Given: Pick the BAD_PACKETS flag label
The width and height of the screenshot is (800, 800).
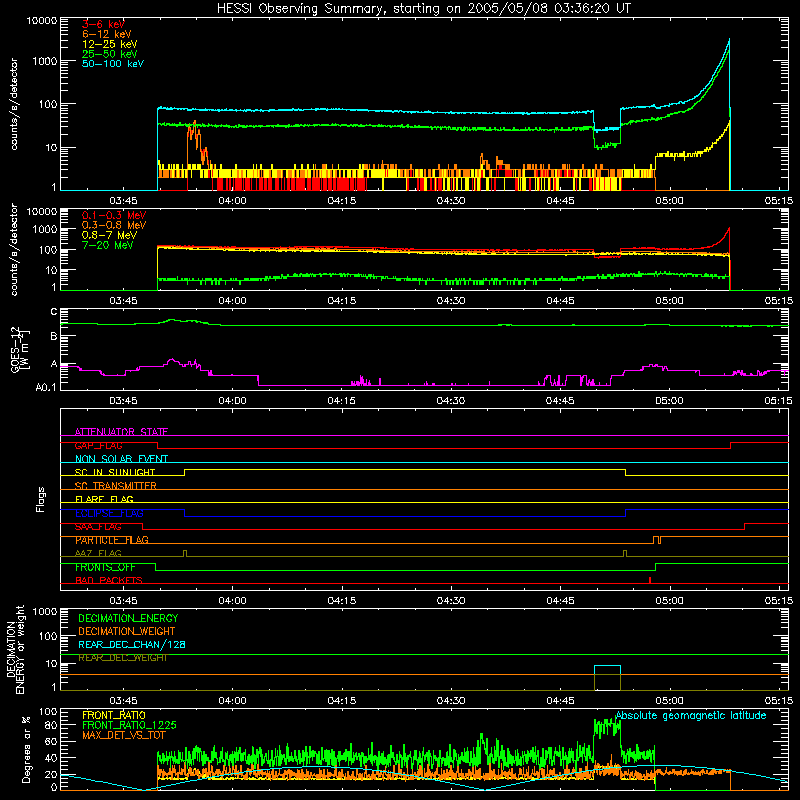Looking at the screenshot, I should [109, 580].
